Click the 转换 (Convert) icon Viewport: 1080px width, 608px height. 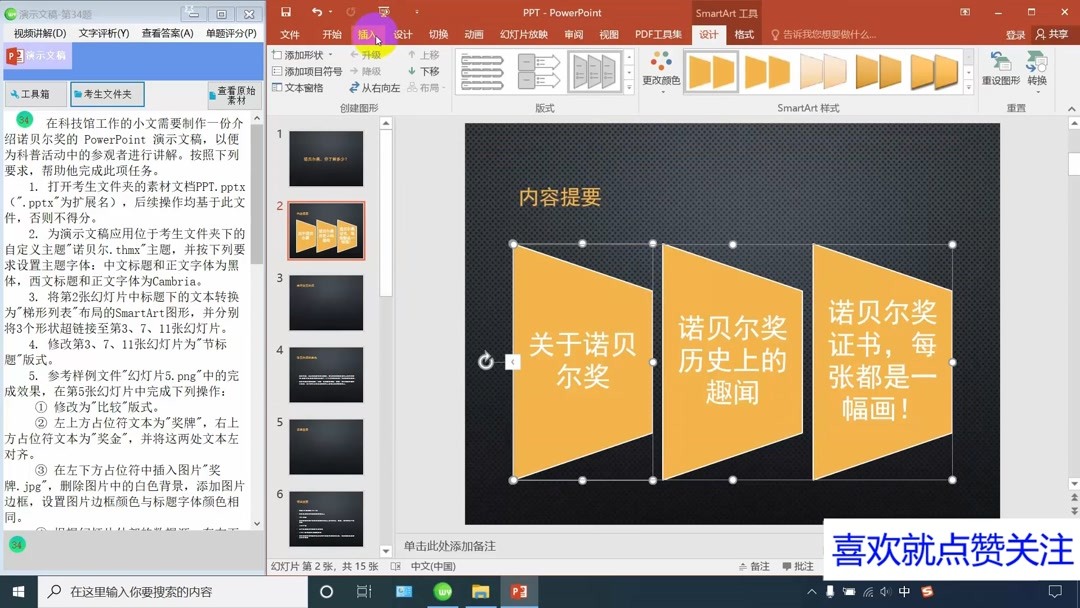(x=1035, y=60)
